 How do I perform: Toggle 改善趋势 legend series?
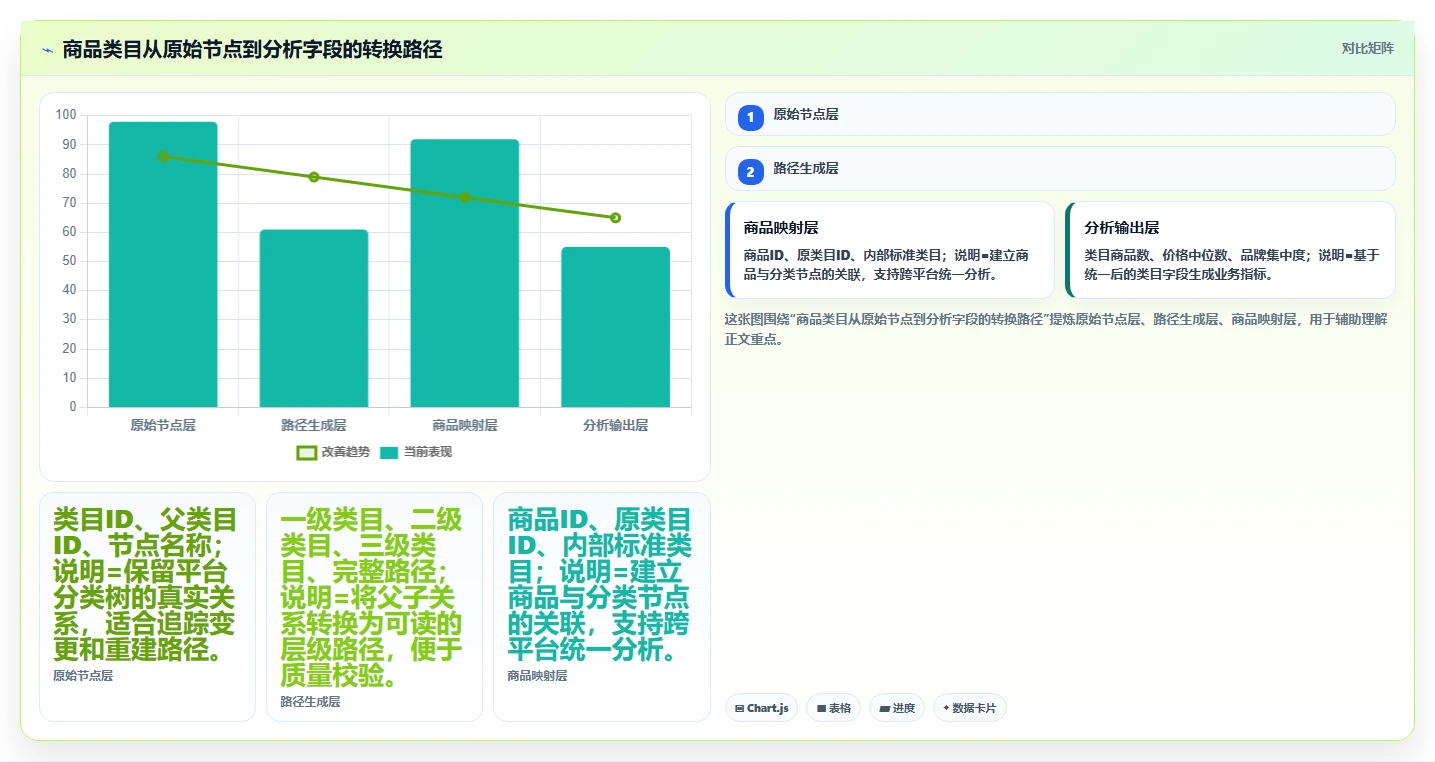[x=333, y=452]
